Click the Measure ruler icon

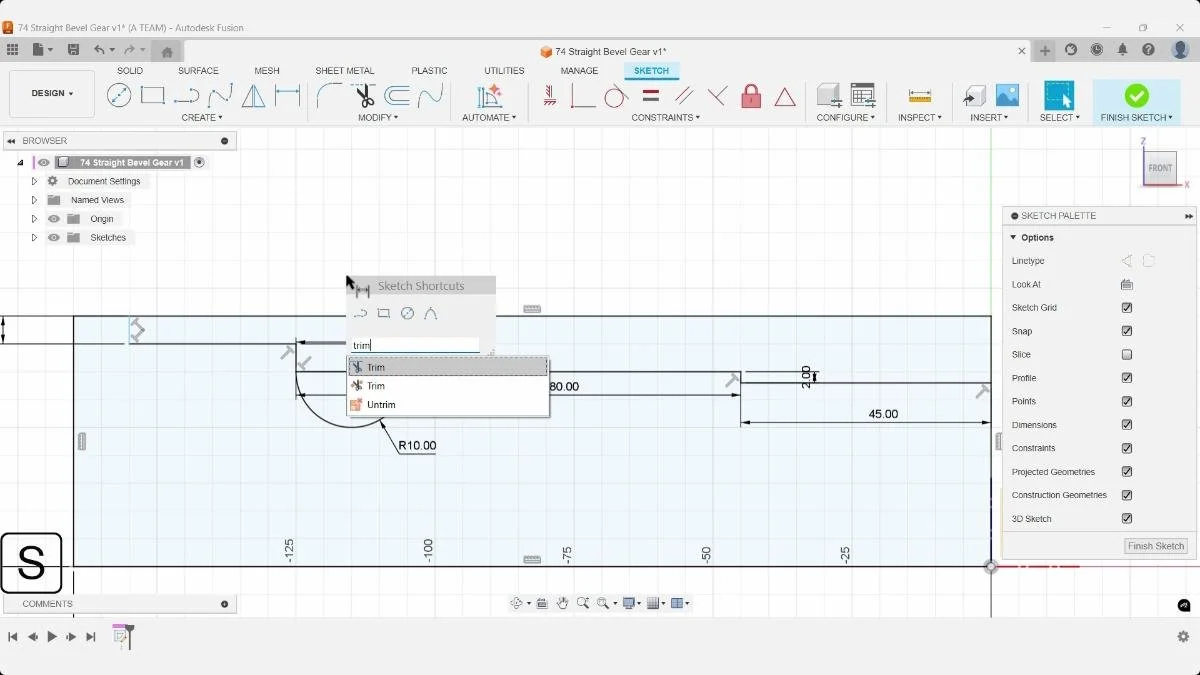click(920, 96)
